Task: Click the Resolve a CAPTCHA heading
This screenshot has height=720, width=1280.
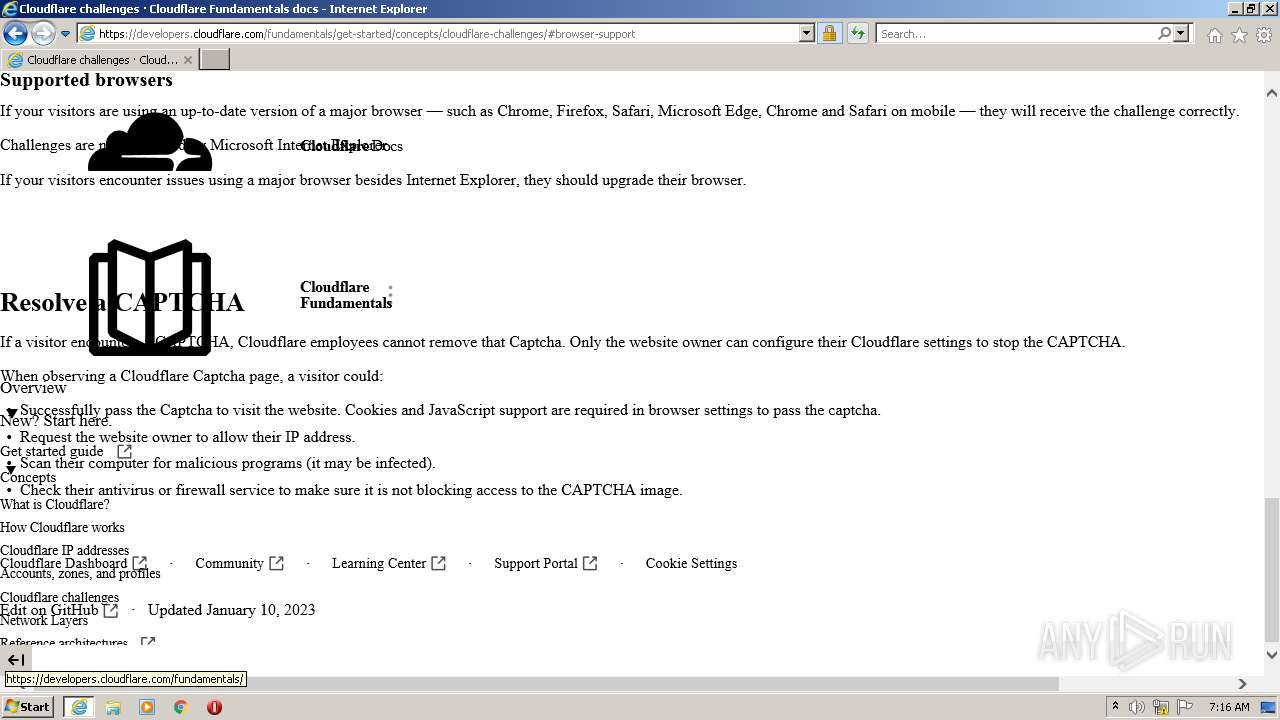Action: [x=122, y=302]
